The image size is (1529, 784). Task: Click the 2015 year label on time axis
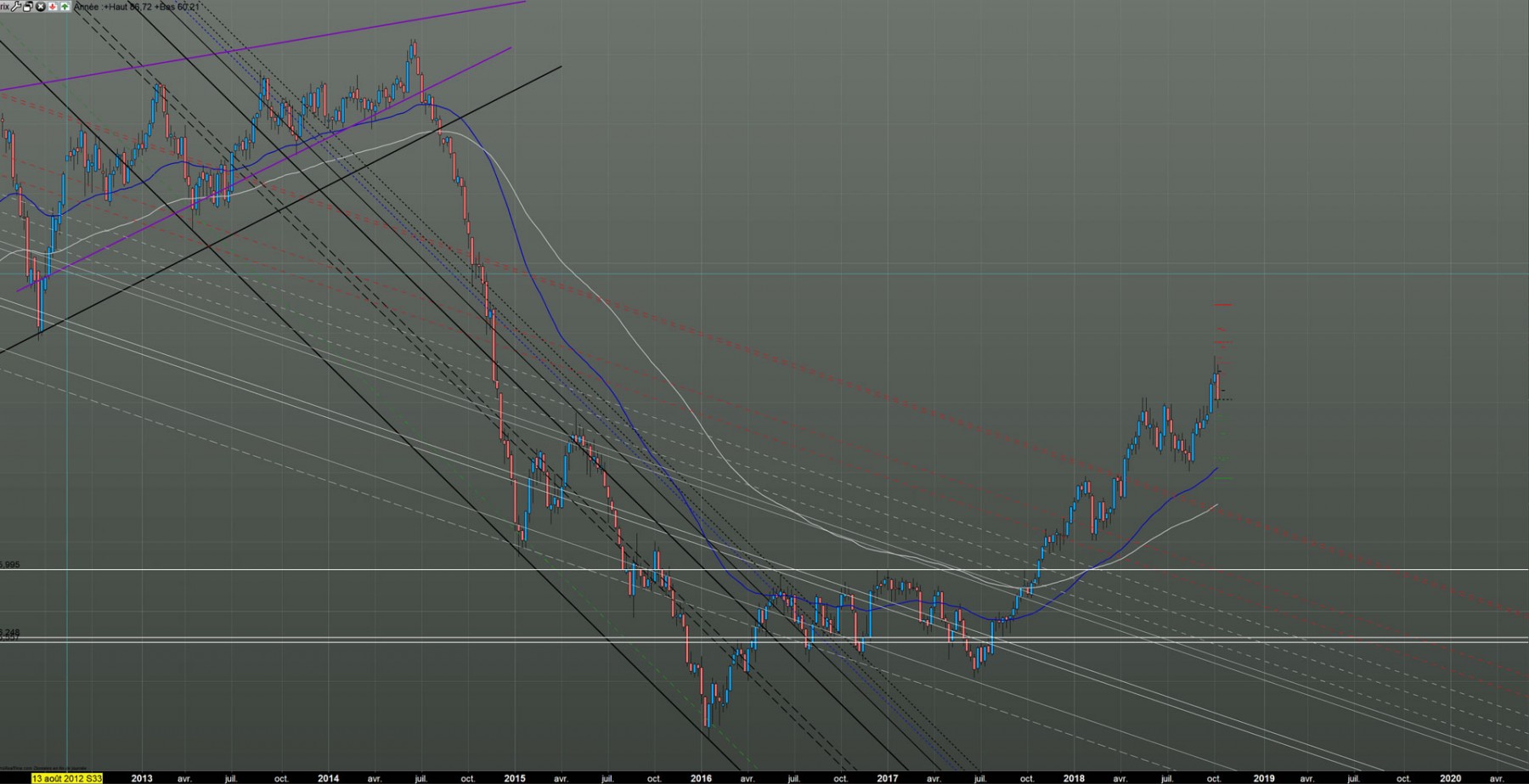[x=514, y=778]
